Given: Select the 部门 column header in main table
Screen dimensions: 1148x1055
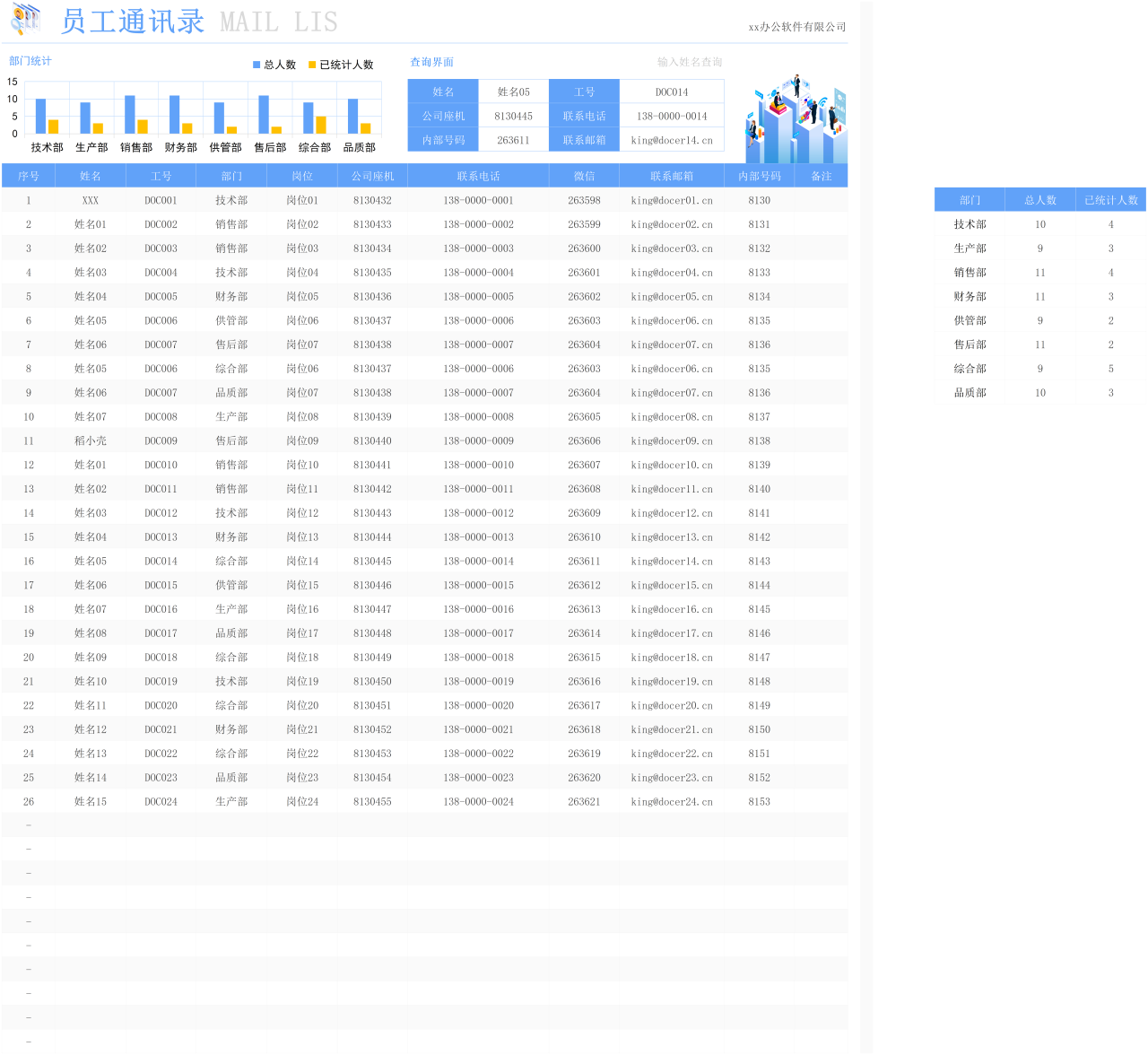Looking at the screenshot, I should 231,176.
